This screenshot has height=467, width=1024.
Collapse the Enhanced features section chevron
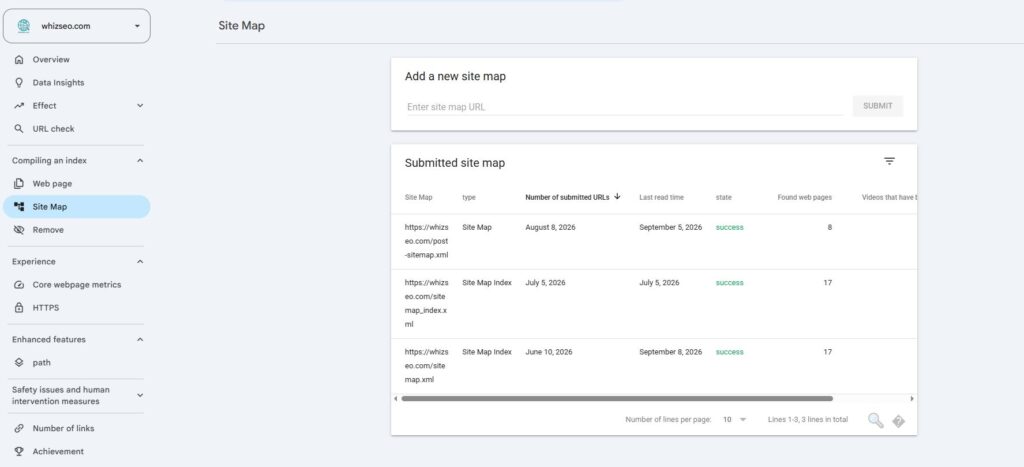140,340
